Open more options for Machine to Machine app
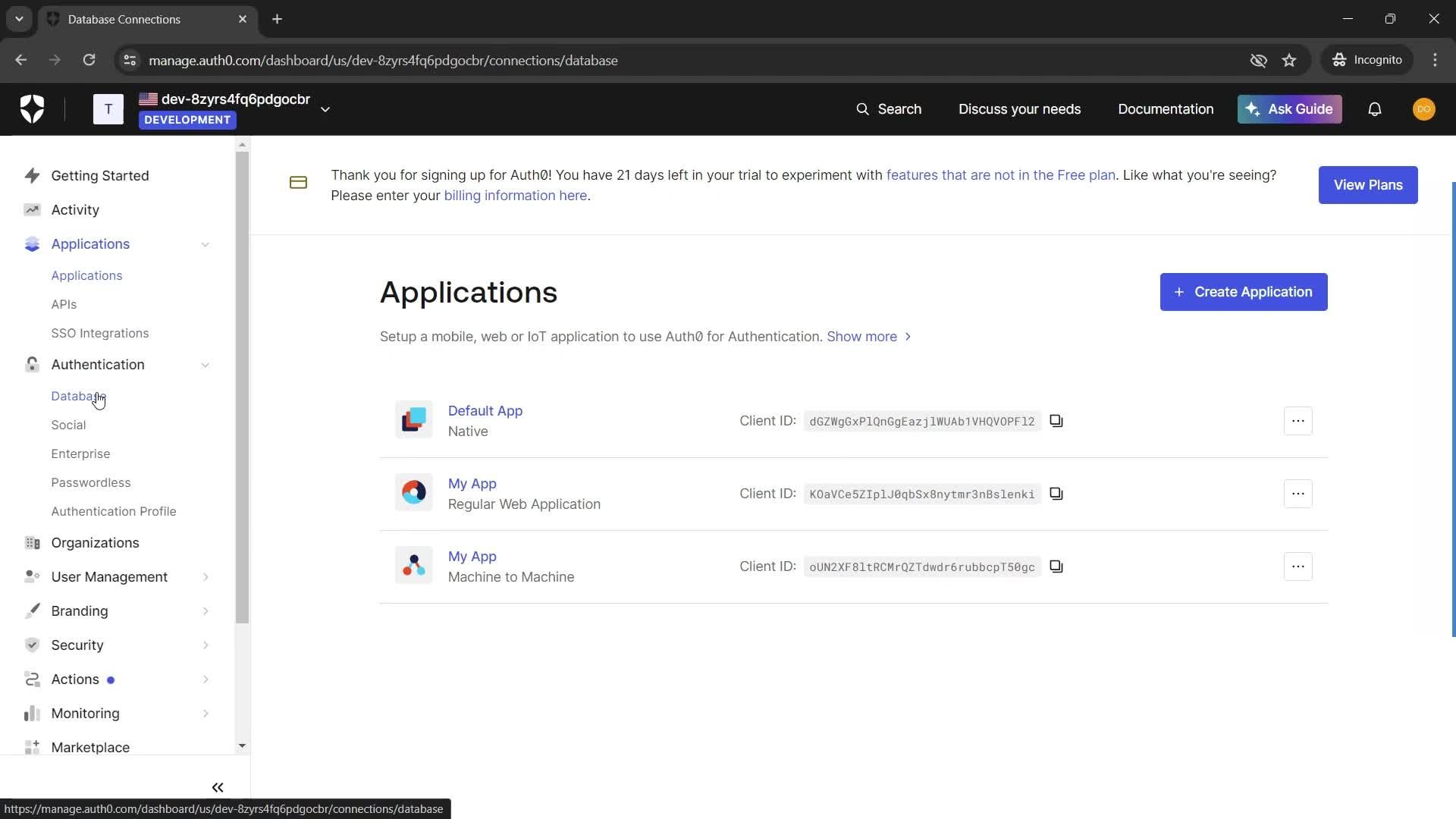1456x819 pixels. (1298, 566)
